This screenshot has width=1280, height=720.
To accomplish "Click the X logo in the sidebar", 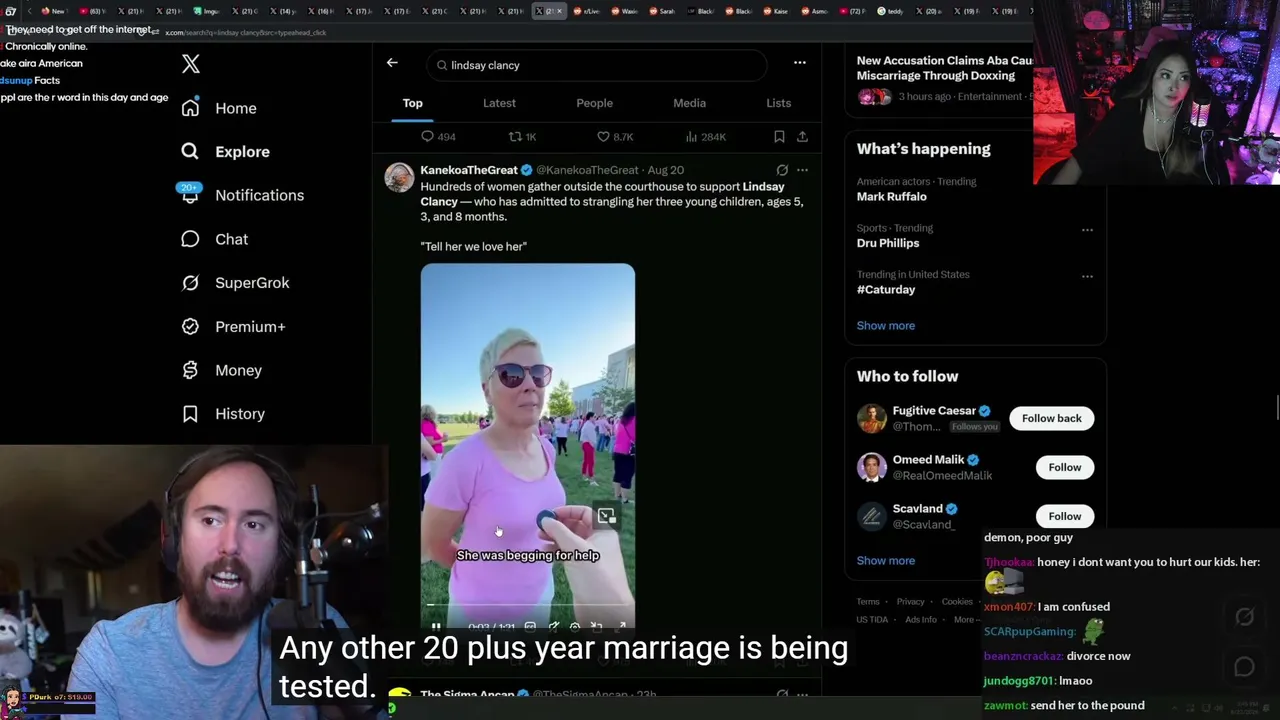I will 191,65.
